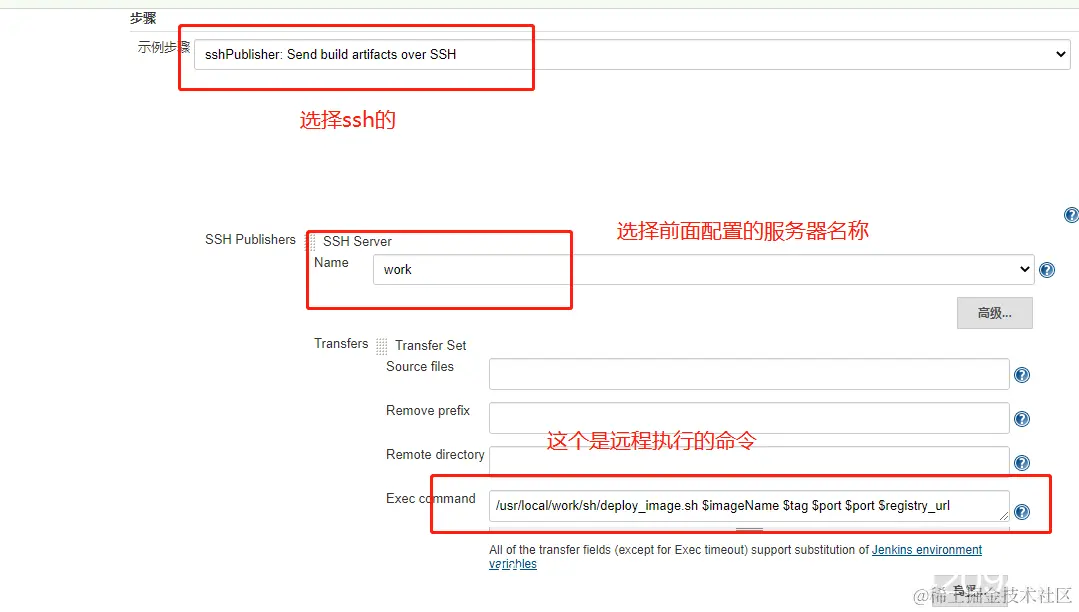This screenshot has height=612, width=1079.
Task: Focus the Source files input field
Action: coord(749,374)
